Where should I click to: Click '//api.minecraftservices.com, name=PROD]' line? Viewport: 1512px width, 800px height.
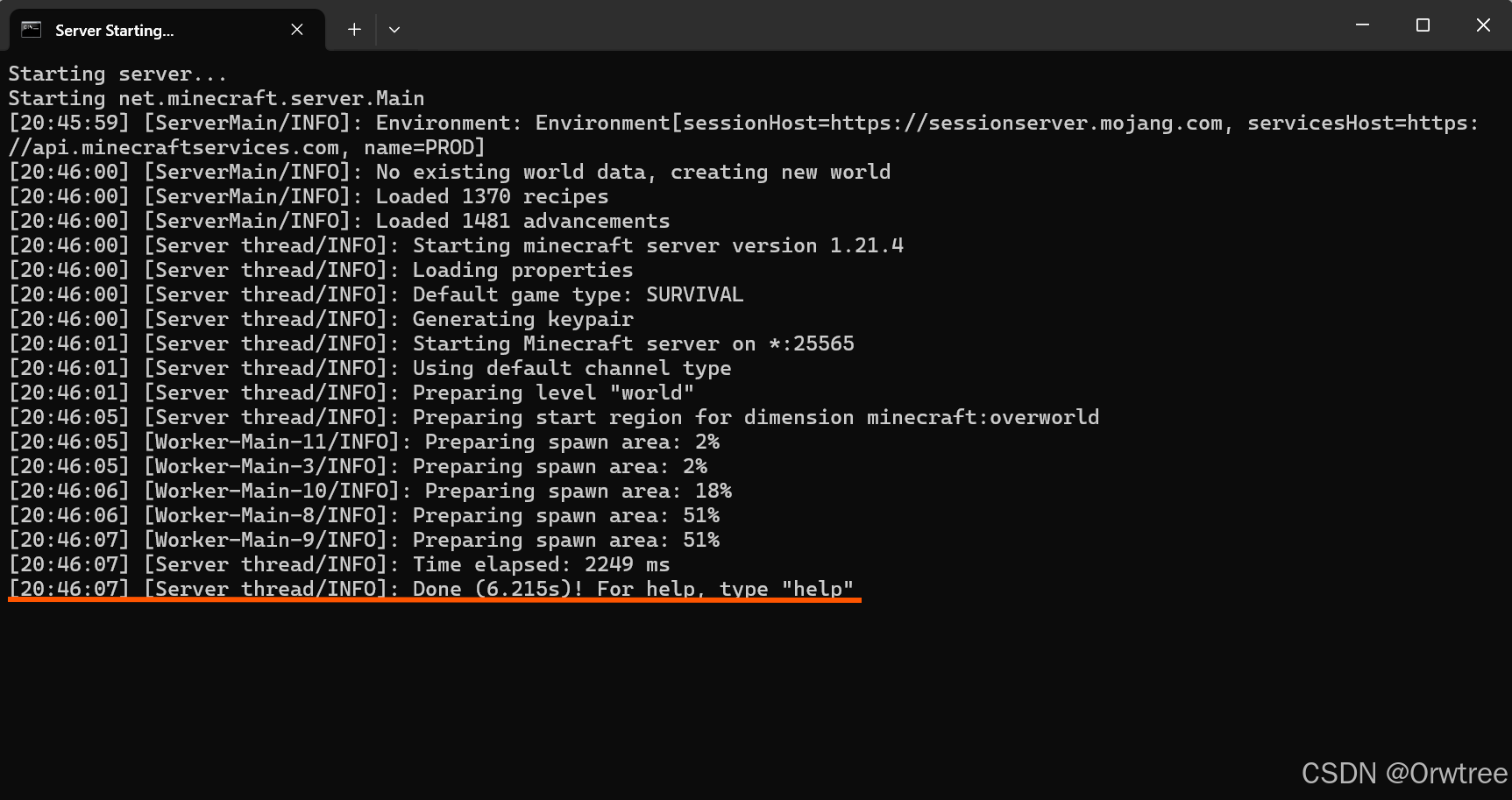[246, 148]
